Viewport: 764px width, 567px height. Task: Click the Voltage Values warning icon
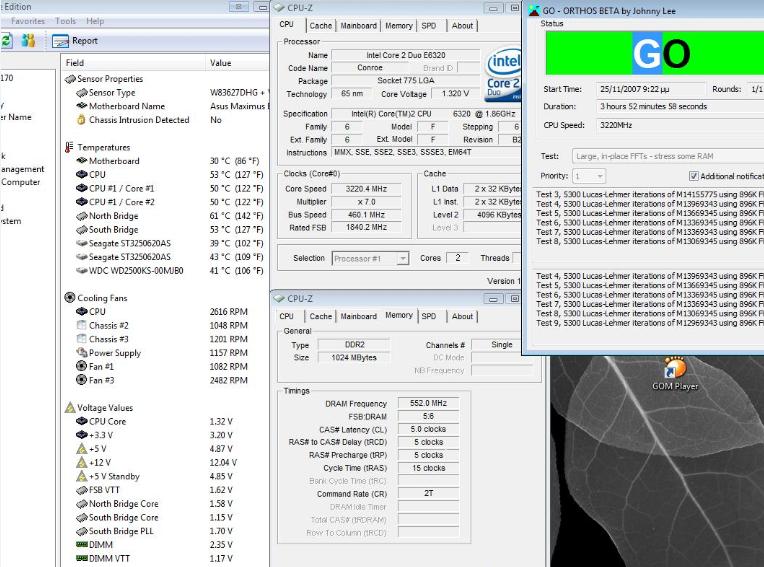pyautogui.click(x=70, y=408)
